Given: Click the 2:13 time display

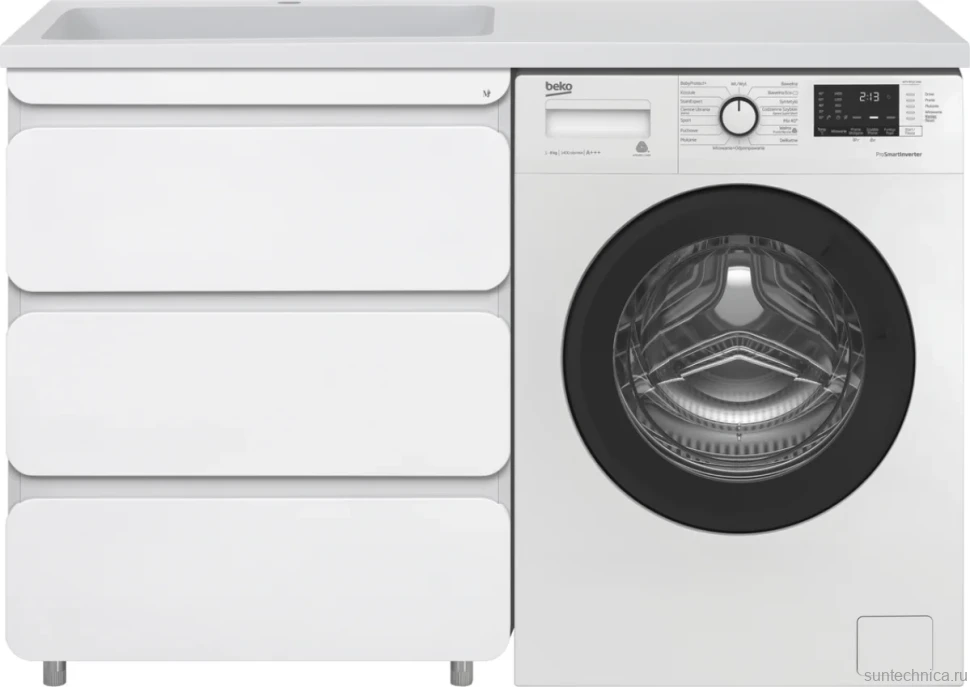Looking at the screenshot, I should [869, 97].
